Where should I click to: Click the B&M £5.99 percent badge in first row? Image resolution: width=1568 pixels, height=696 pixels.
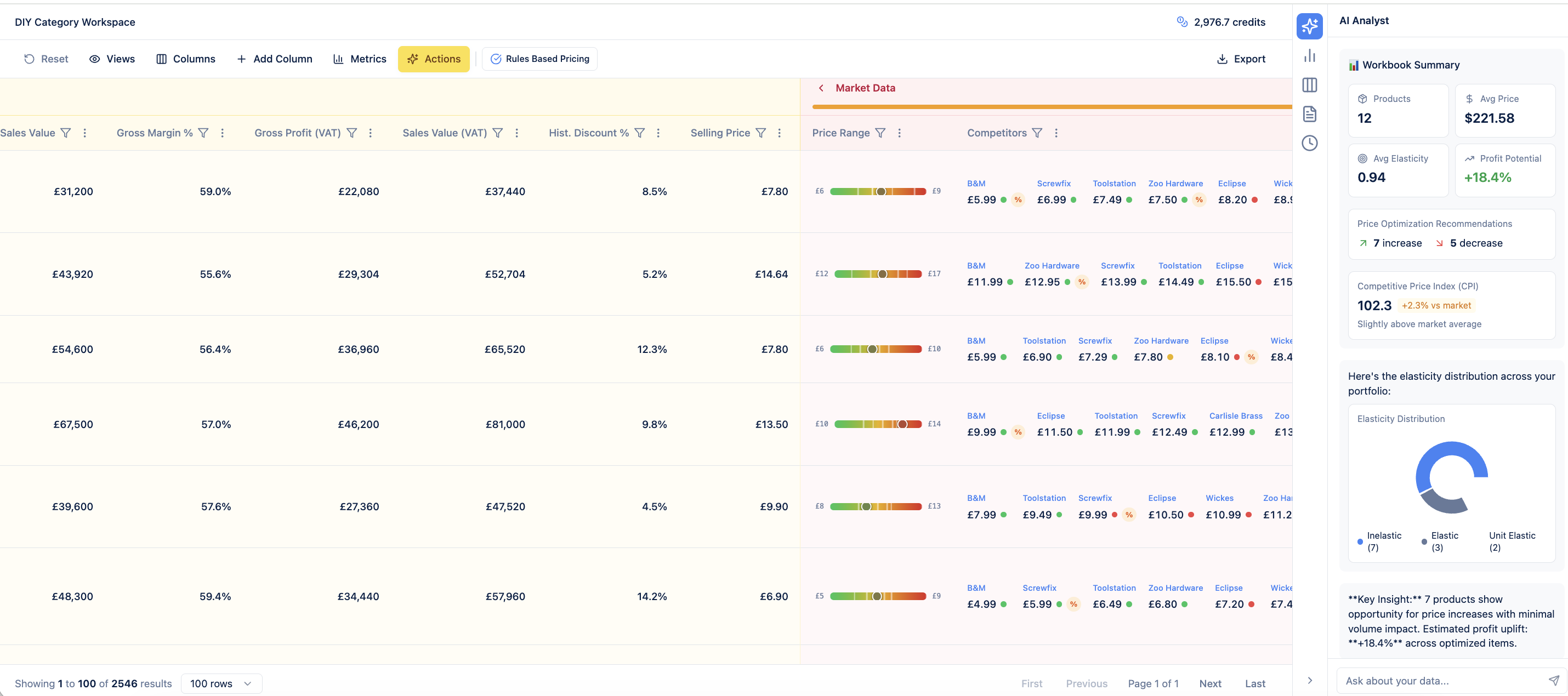tap(1018, 199)
